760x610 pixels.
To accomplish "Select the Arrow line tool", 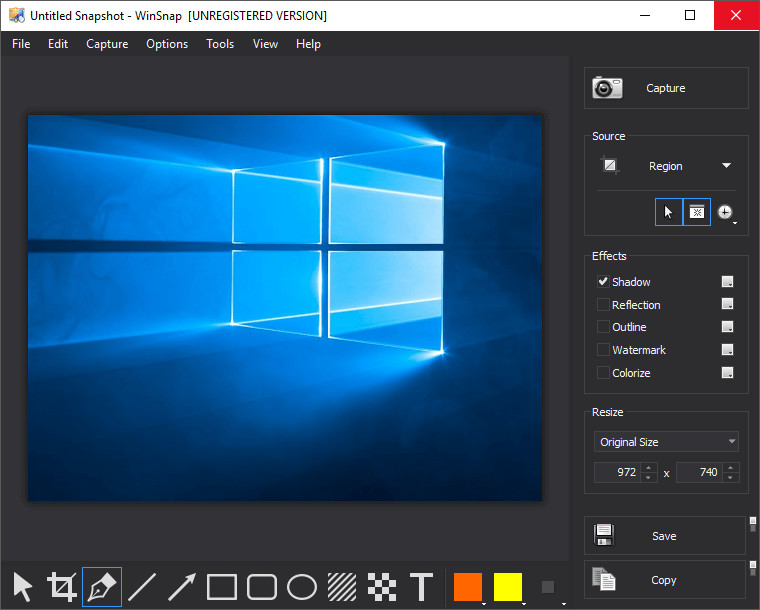I will (182, 587).
